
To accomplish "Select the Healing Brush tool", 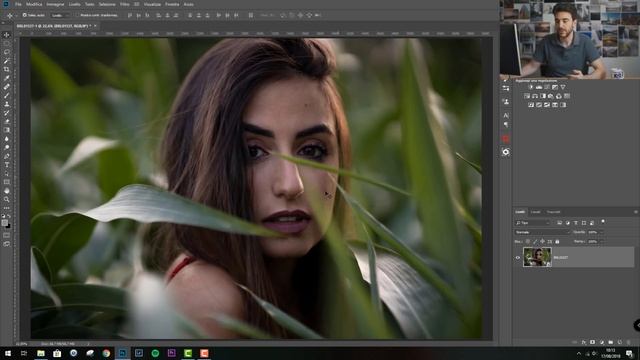I will point(7,87).
